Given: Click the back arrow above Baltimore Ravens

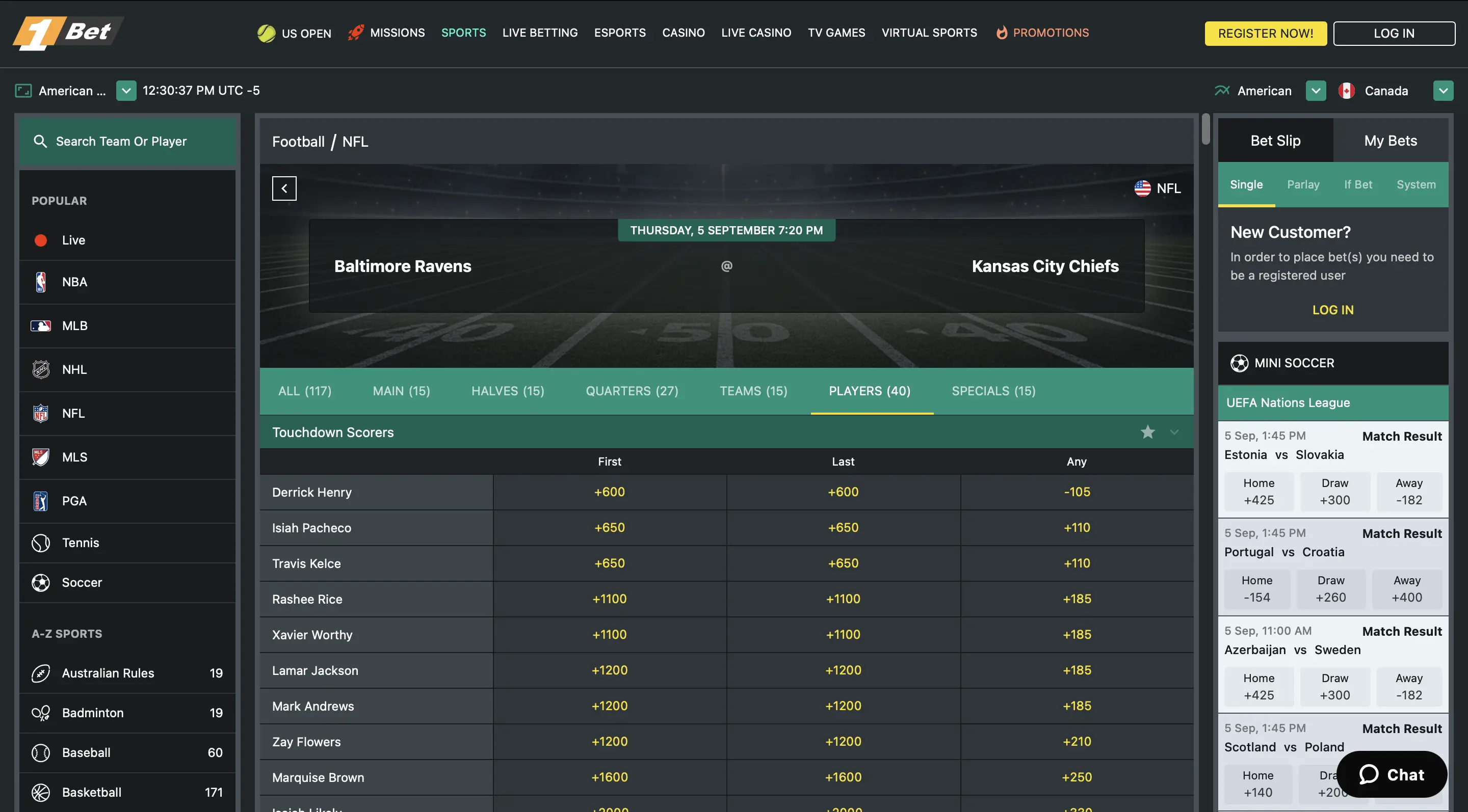Looking at the screenshot, I should tap(284, 188).
